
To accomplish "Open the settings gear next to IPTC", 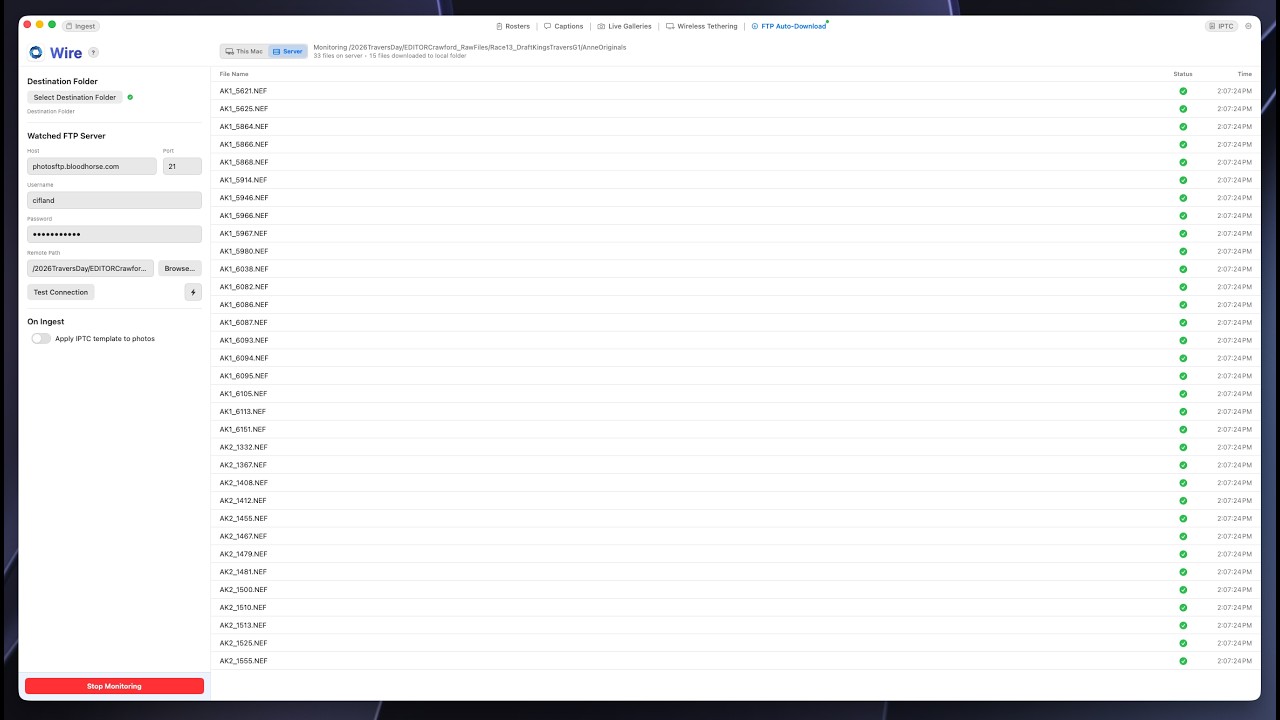I will [1248, 26].
